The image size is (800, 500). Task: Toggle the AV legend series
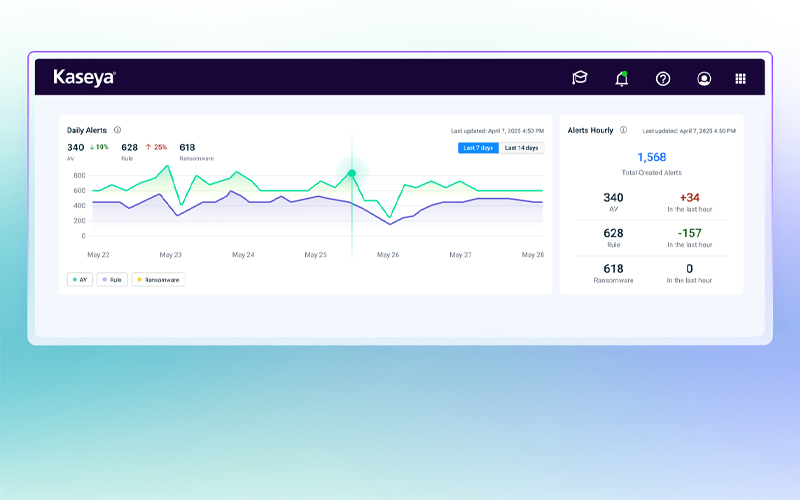tap(80, 280)
